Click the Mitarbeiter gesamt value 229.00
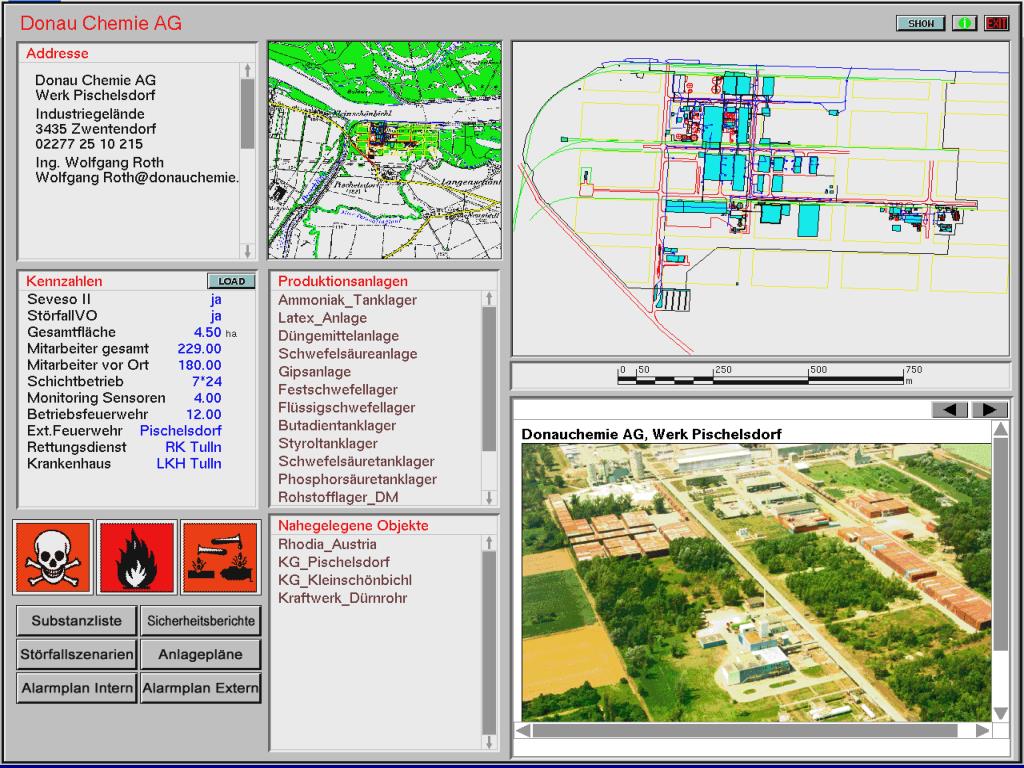 tap(199, 349)
